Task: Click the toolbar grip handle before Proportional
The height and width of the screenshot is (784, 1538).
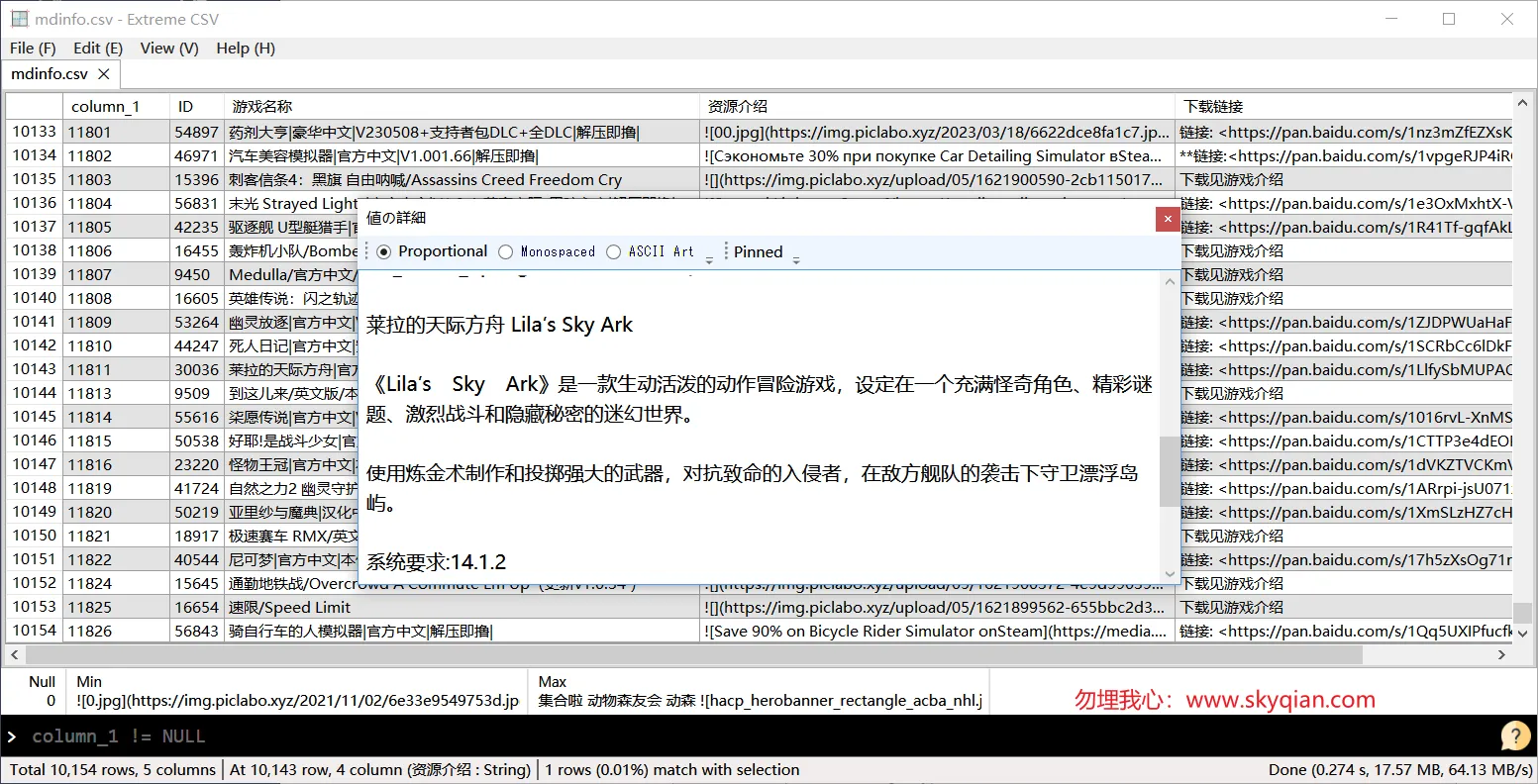Action: point(367,251)
